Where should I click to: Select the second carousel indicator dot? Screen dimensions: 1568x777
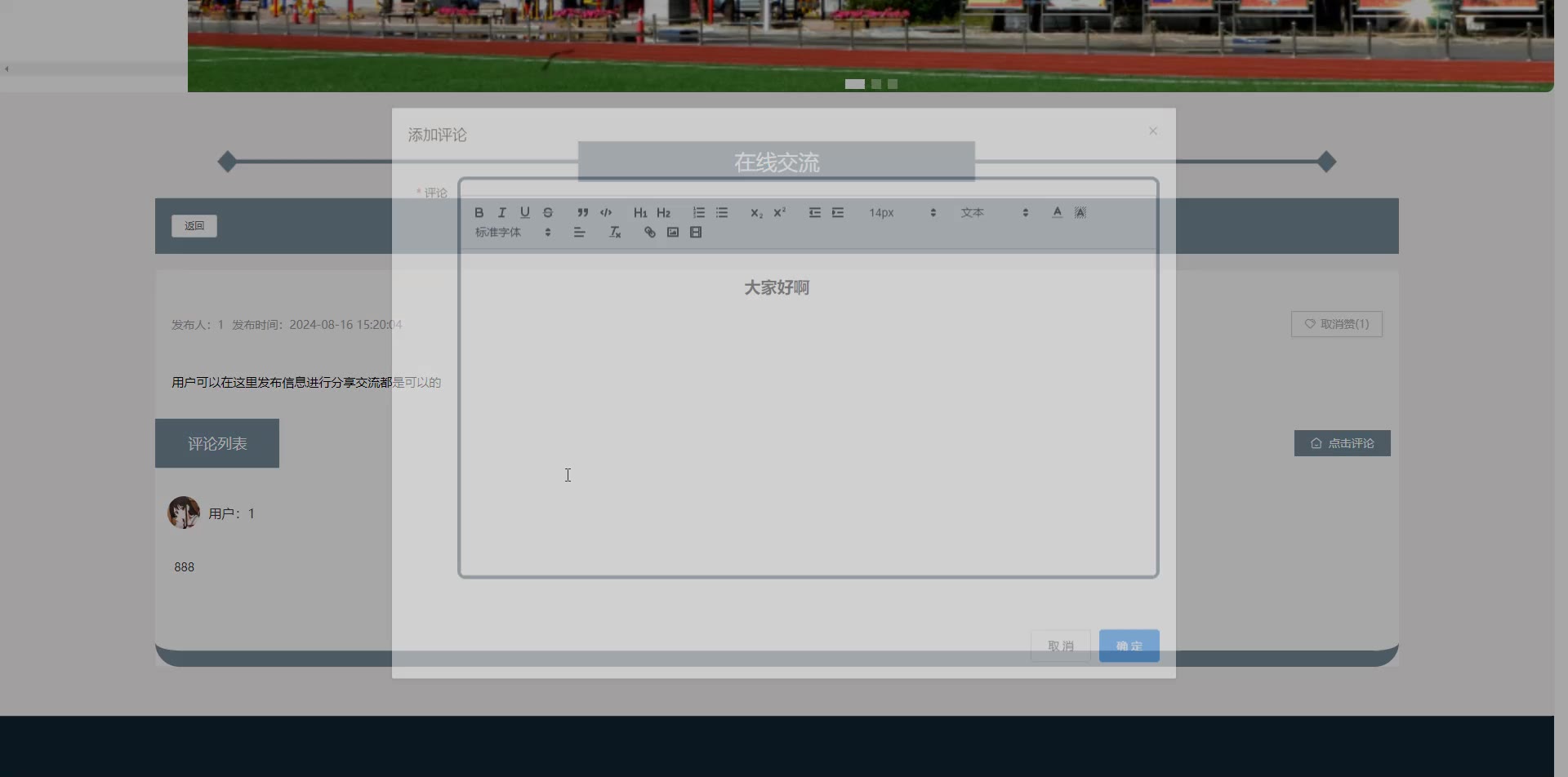click(876, 84)
